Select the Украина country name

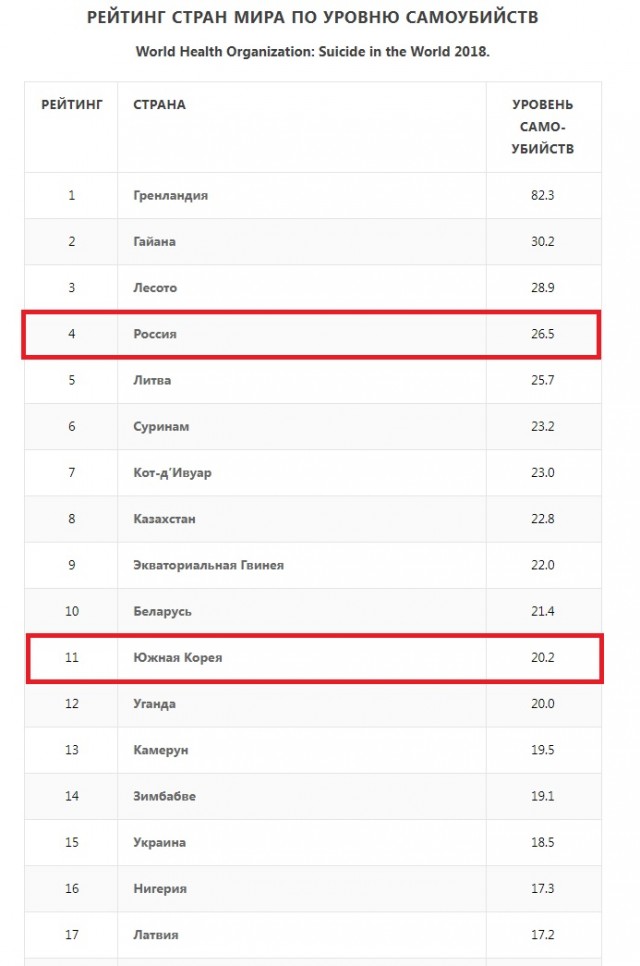coord(160,842)
